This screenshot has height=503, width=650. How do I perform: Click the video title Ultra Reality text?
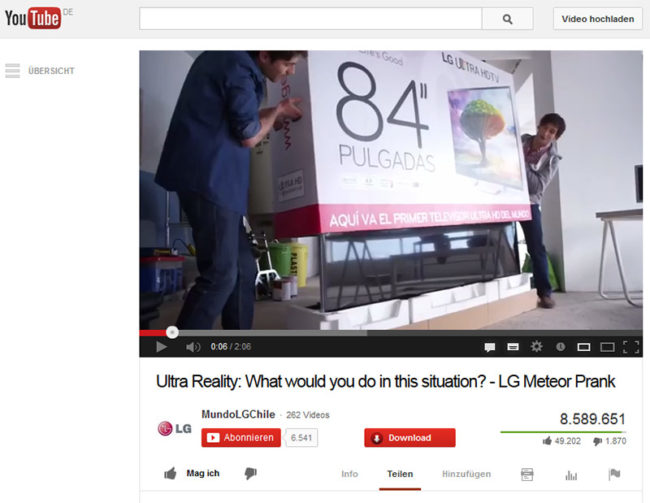point(385,382)
